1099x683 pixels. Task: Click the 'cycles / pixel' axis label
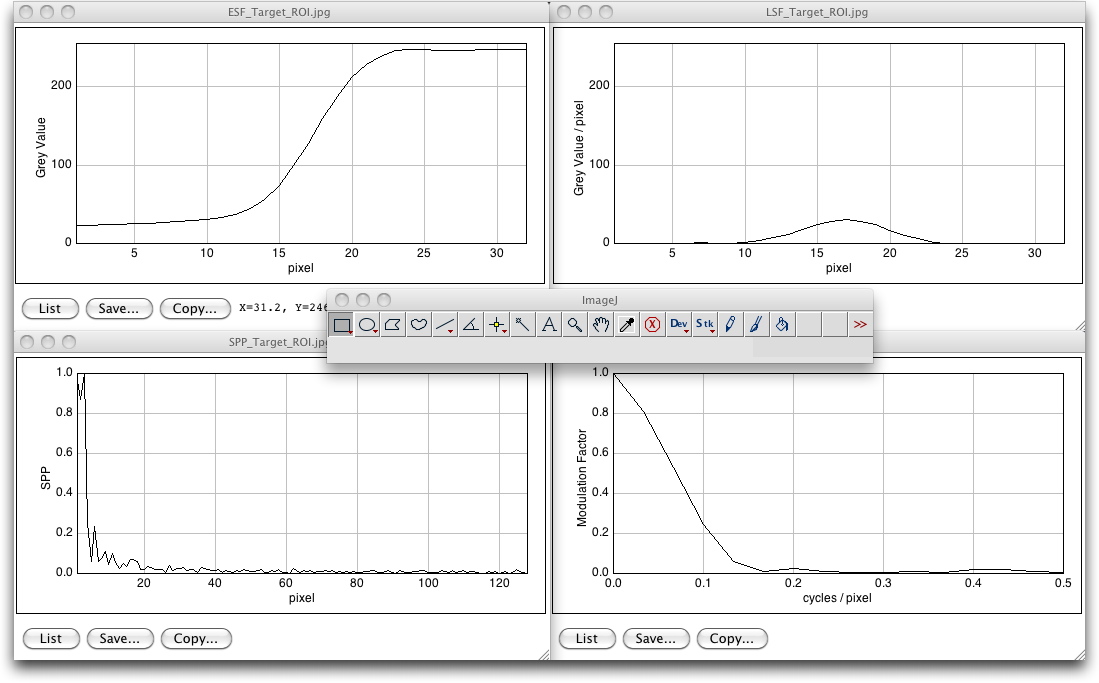coord(837,597)
